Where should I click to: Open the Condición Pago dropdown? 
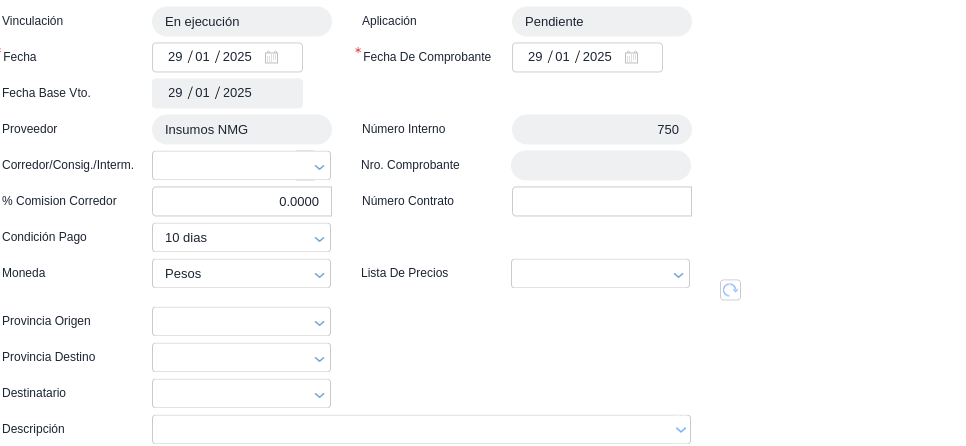click(x=319, y=239)
